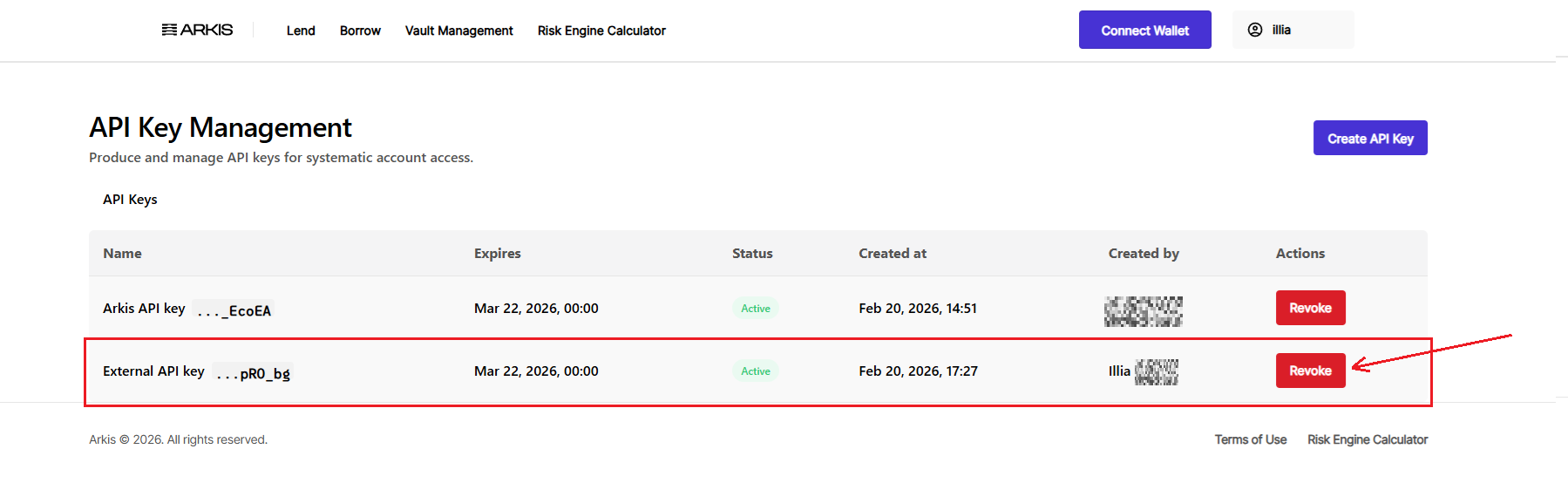
Task: Click the Active status of External API key
Action: tap(755, 371)
